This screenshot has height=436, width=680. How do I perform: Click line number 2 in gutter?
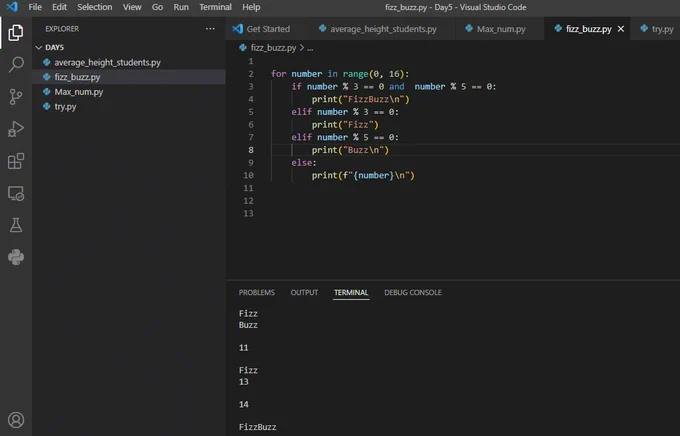(x=251, y=74)
